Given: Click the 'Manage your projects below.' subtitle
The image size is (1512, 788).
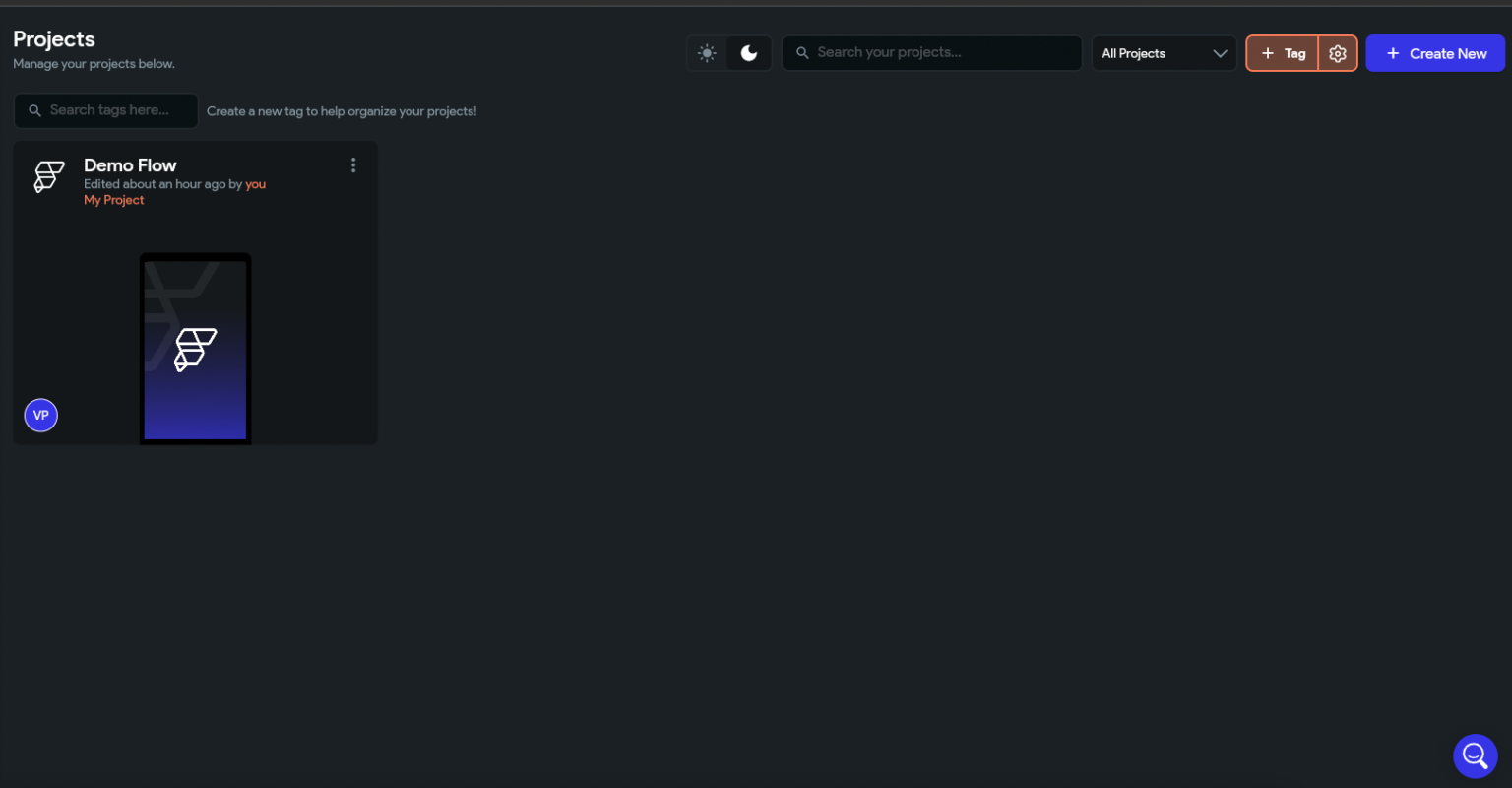Looking at the screenshot, I should point(94,64).
